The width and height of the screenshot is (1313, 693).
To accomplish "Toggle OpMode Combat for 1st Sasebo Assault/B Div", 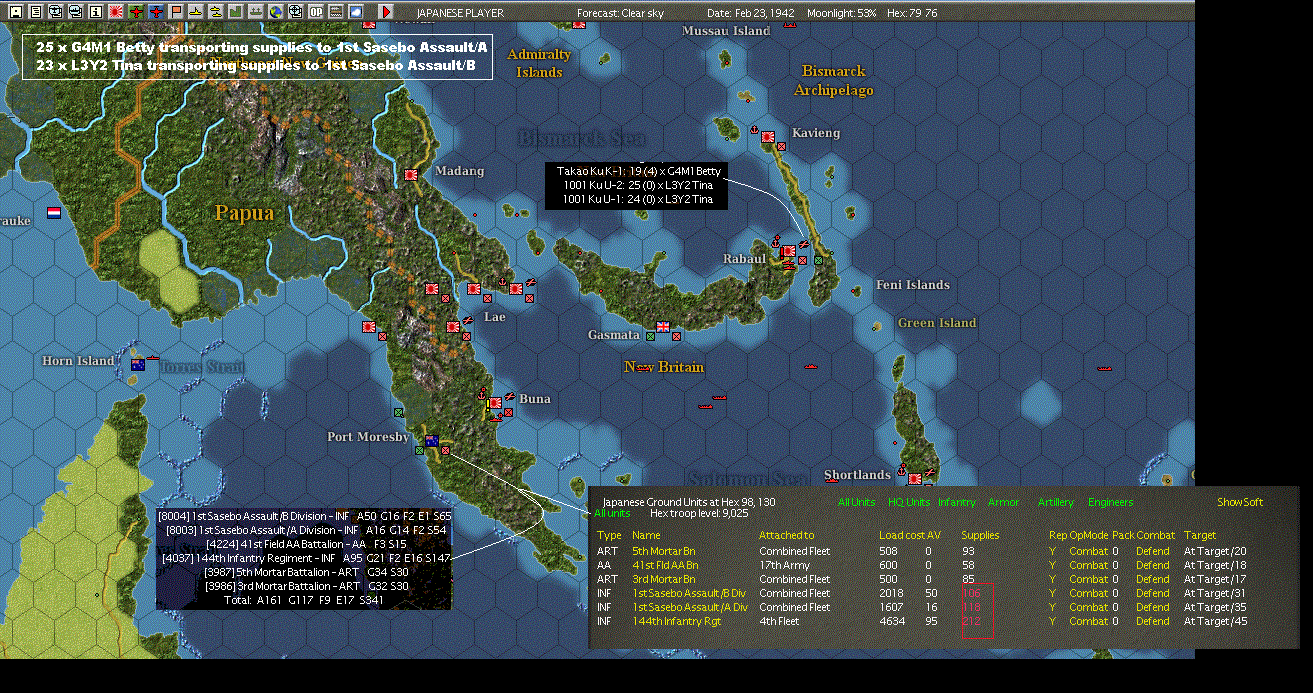I will (x=1088, y=593).
